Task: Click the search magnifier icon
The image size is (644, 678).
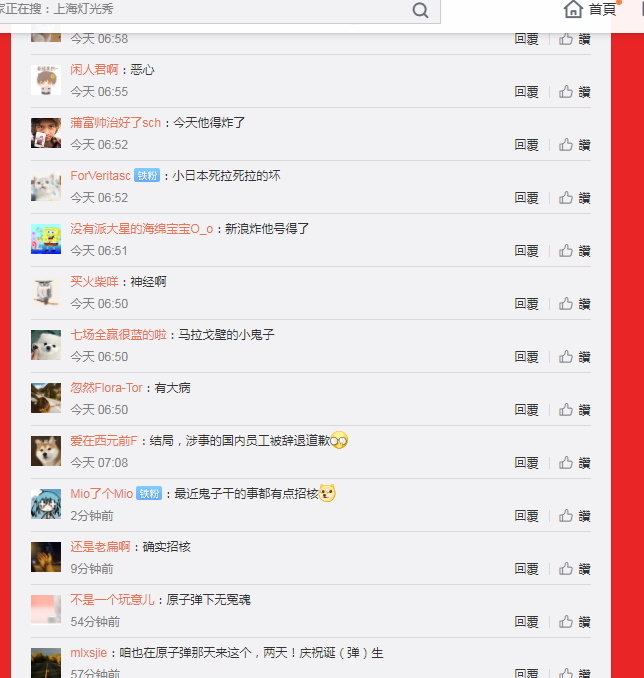Action: click(420, 10)
